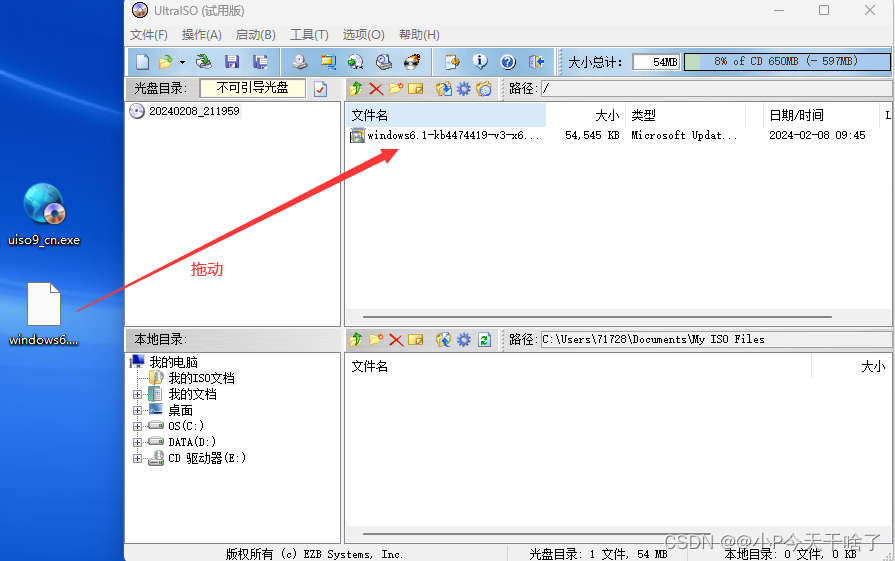
Task: Click the rename icon in local pane toolbar
Action: click(x=416, y=340)
